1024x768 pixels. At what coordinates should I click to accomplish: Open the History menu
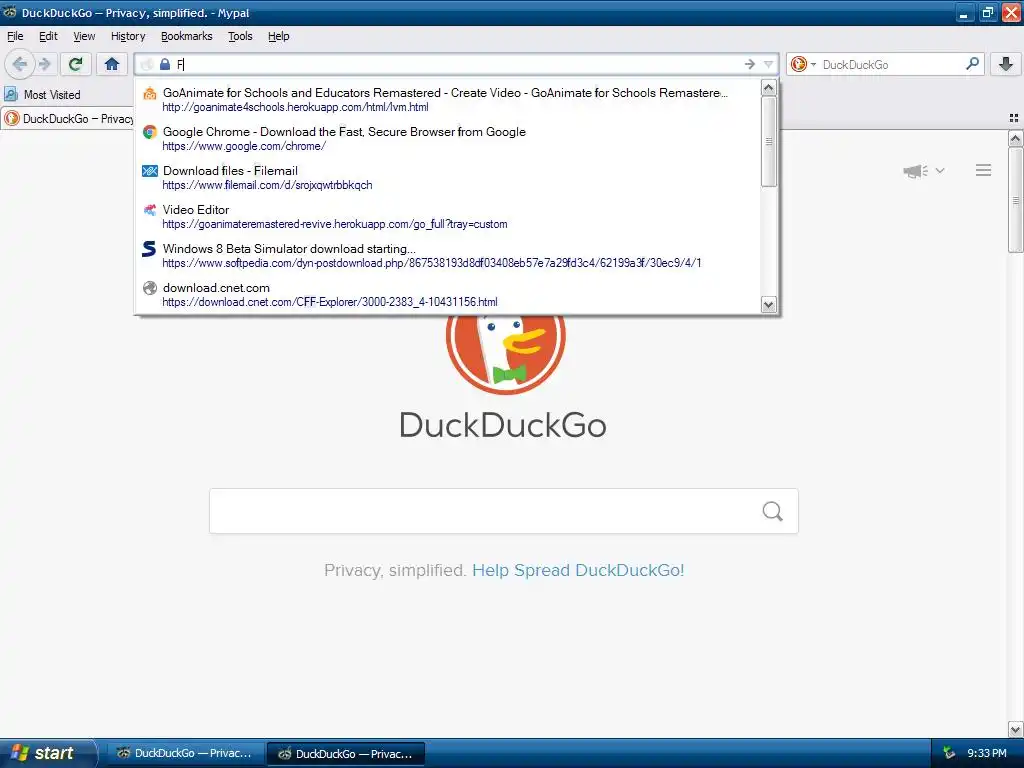(x=128, y=36)
